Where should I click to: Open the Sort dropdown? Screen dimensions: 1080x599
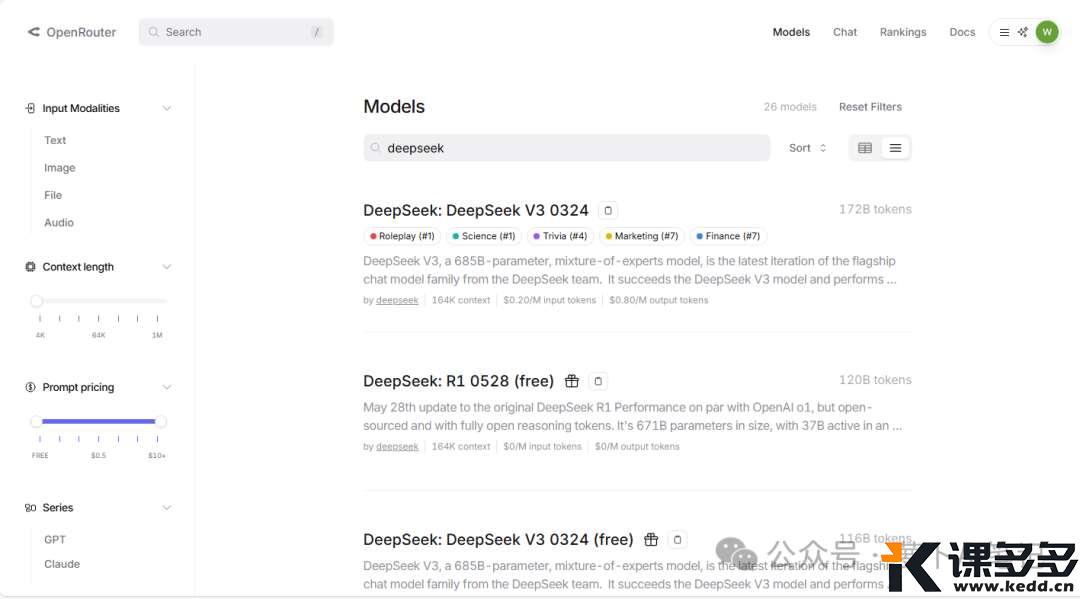click(807, 148)
